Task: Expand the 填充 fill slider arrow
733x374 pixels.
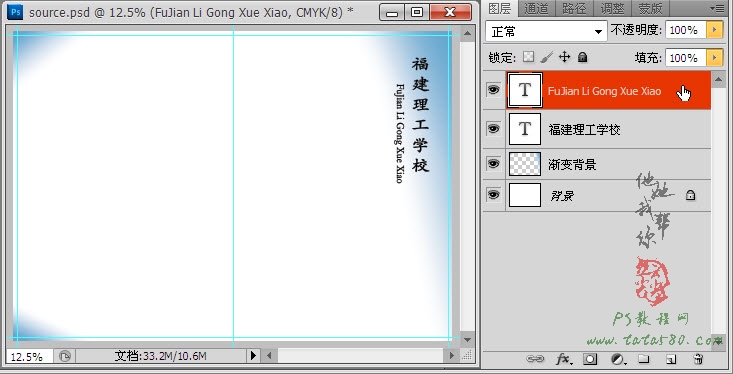Action: pyautogui.click(x=714, y=58)
